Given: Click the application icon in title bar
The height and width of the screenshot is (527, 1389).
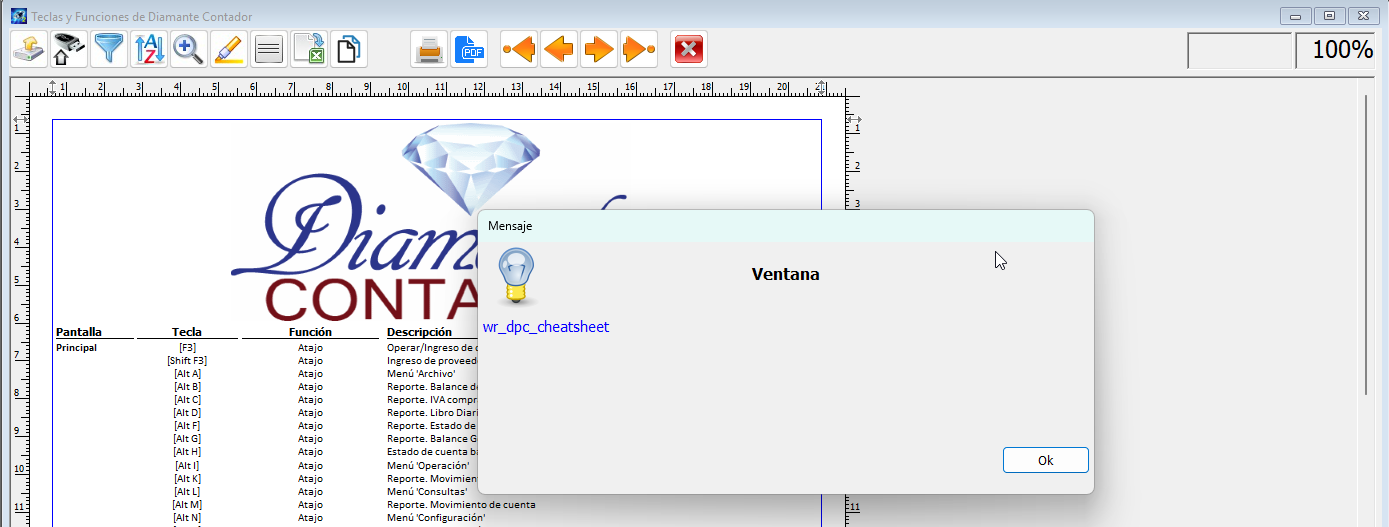Looking at the screenshot, I should (18, 16).
